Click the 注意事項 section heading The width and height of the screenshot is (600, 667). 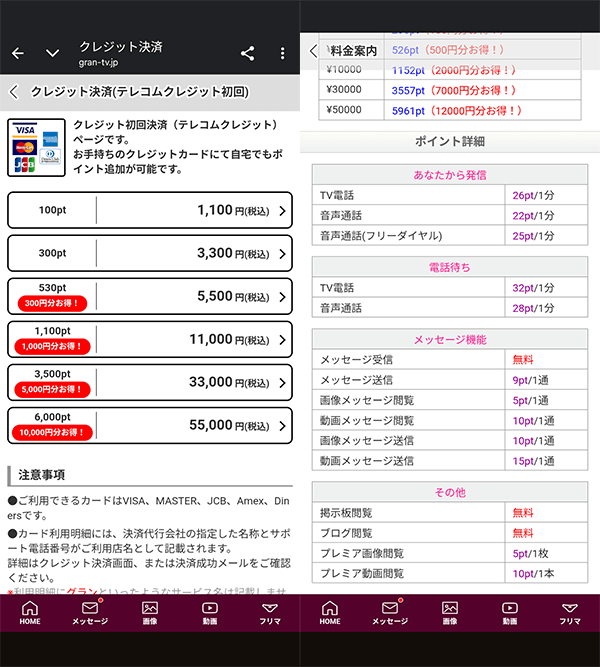tap(41, 475)
